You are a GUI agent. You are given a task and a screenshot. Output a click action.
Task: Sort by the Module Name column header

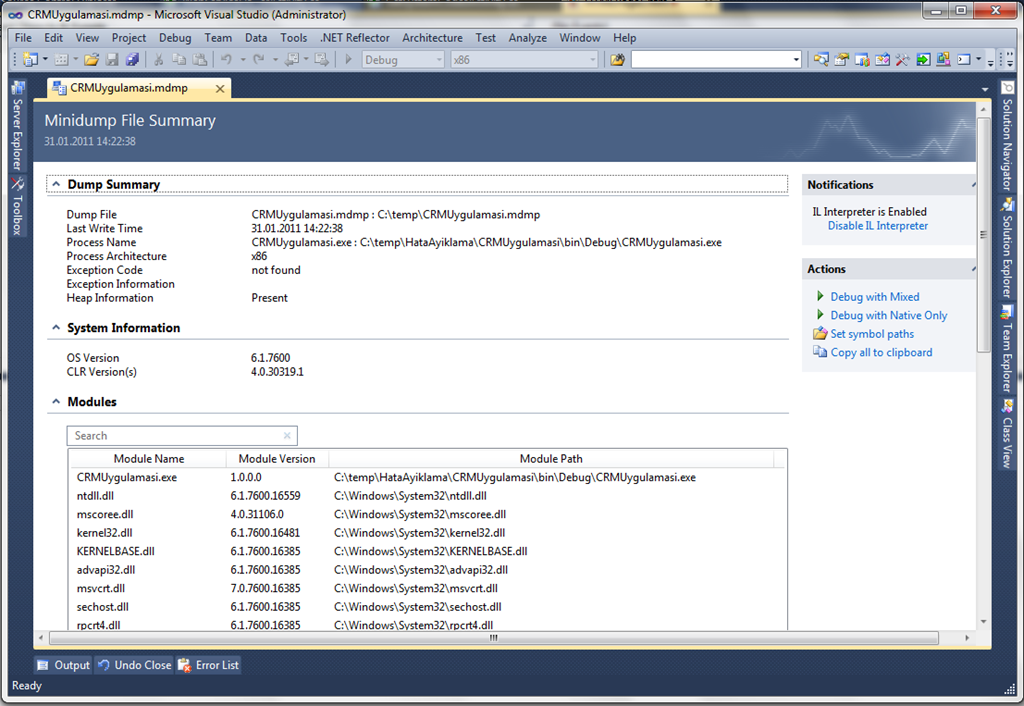pos(148,458)
